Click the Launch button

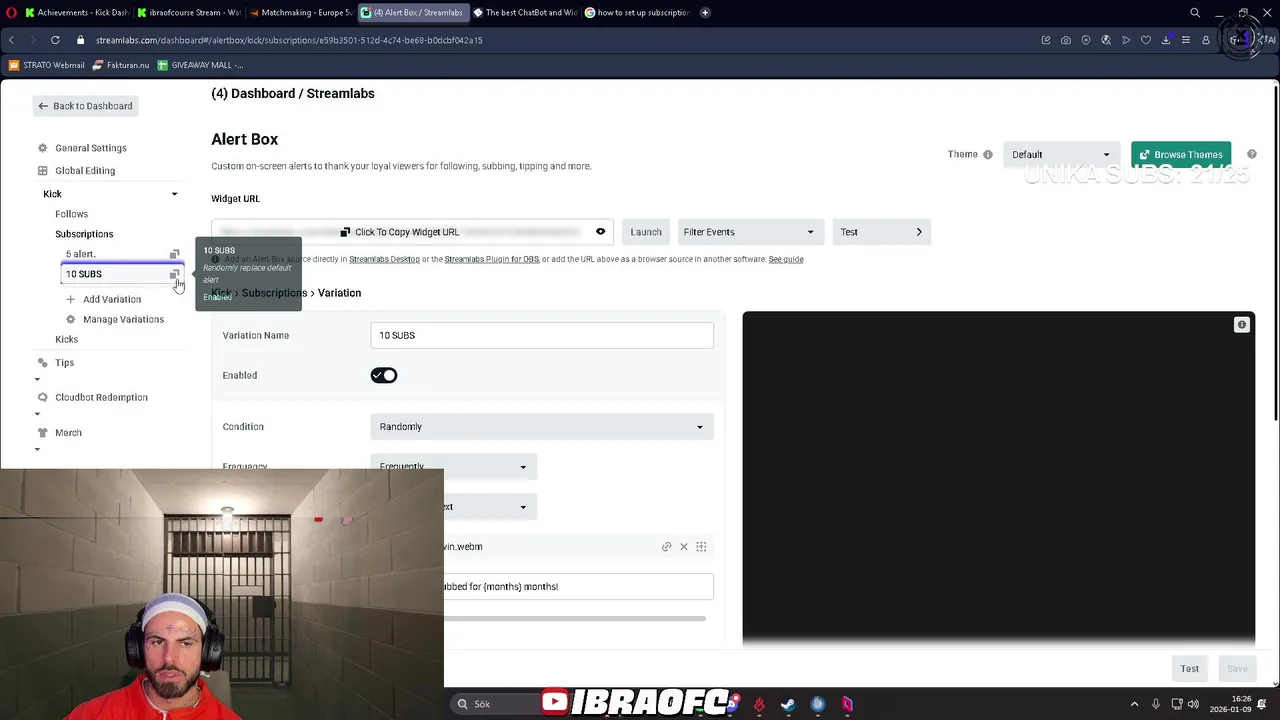click(646, 232)
